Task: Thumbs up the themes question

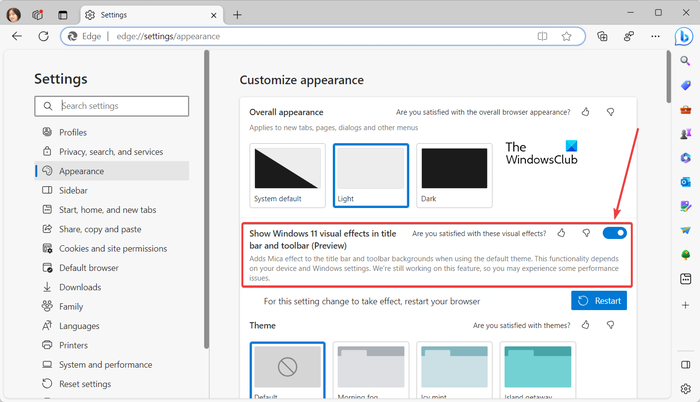Action: click(x=586, y=325)
